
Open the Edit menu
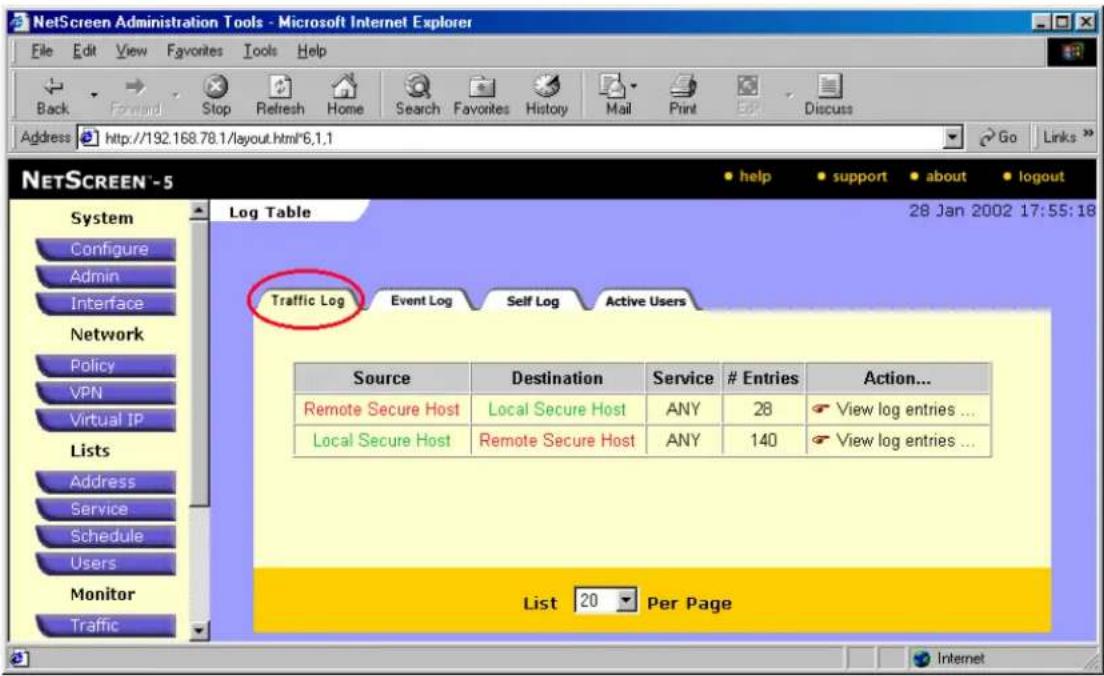pos(84,51)
